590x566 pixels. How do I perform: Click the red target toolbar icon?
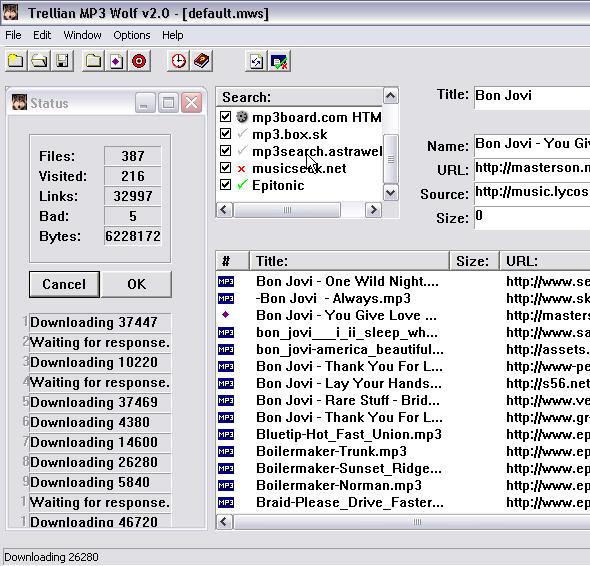point(139,61)
